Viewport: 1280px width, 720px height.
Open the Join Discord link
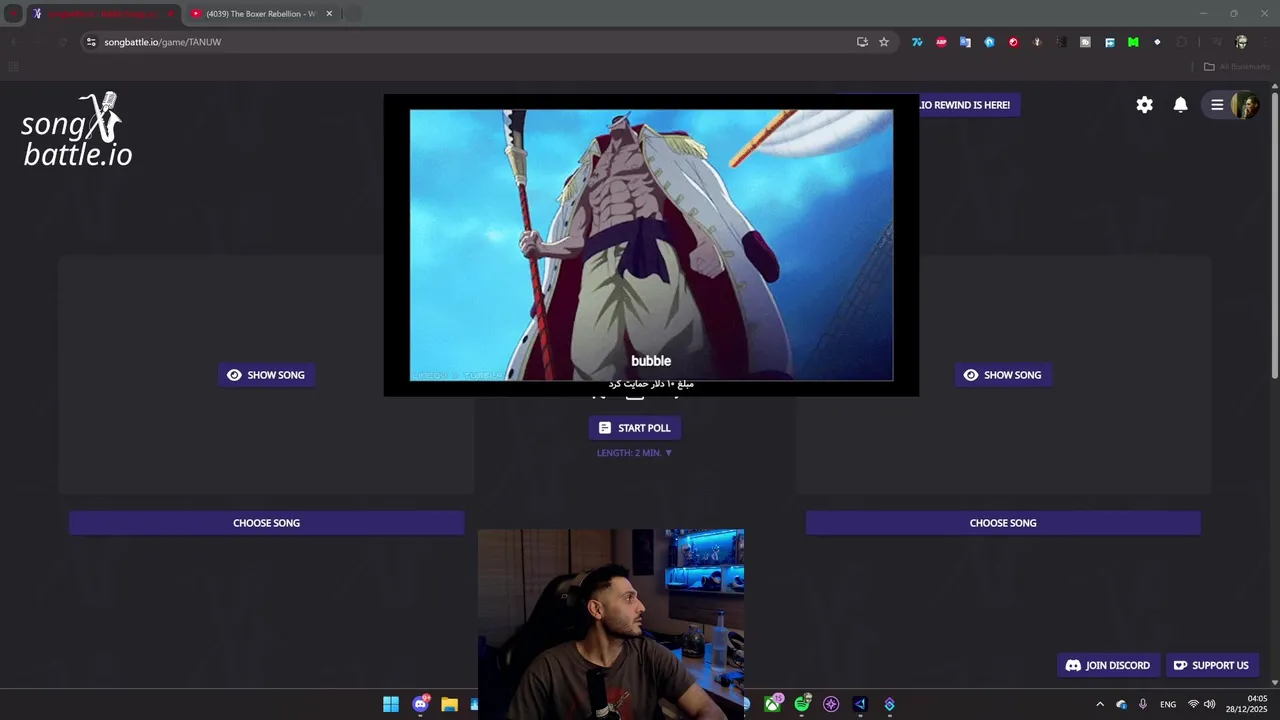pyautogui.click(x=1108, y=665)
